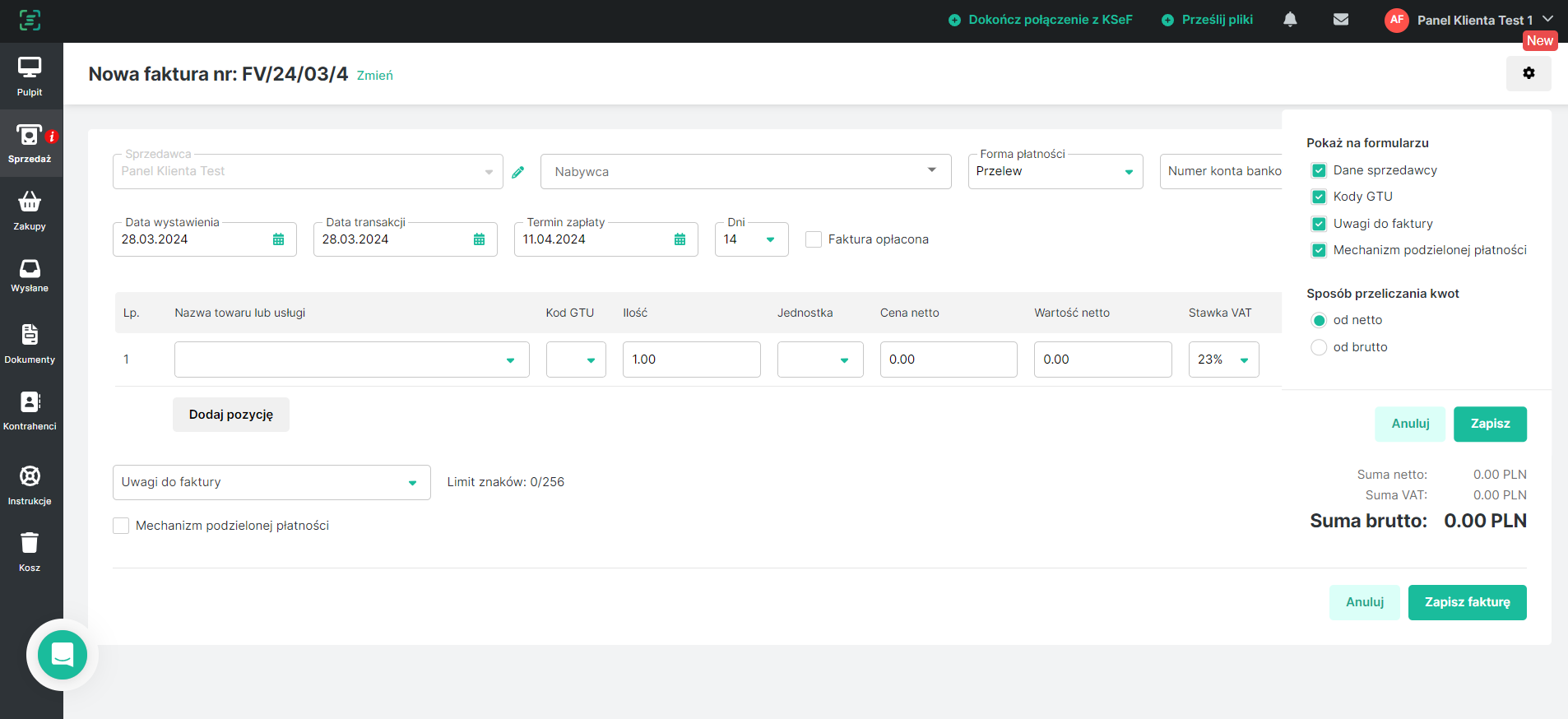This screenshot has width=1568, height=719.
Task: Open the messages envelope icon
Action: [1340, 20]
